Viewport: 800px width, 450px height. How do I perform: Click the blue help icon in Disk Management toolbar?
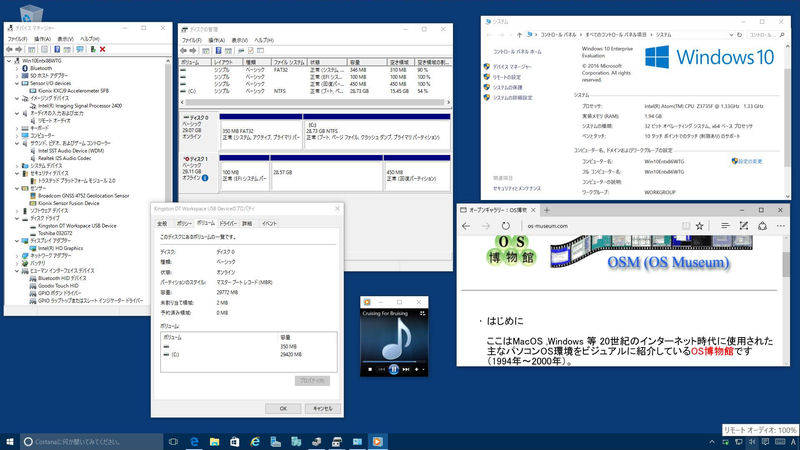point(218,51)
